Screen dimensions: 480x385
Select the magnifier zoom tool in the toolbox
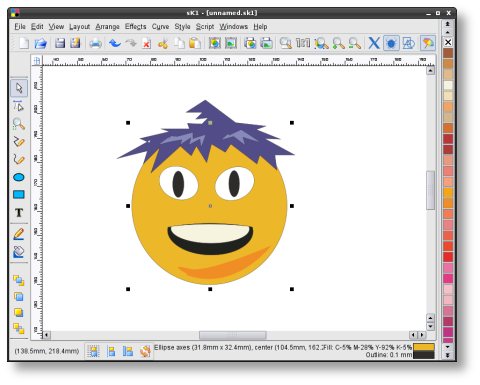pyautogui.click(x=19, y=124)
